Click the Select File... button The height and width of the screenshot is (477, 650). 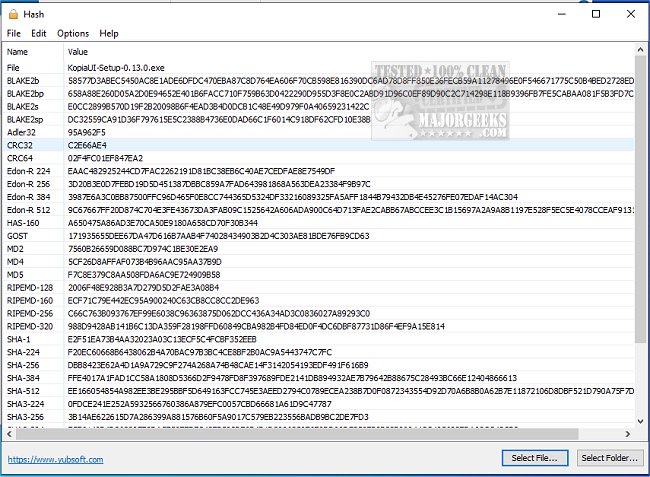[534, 458]
